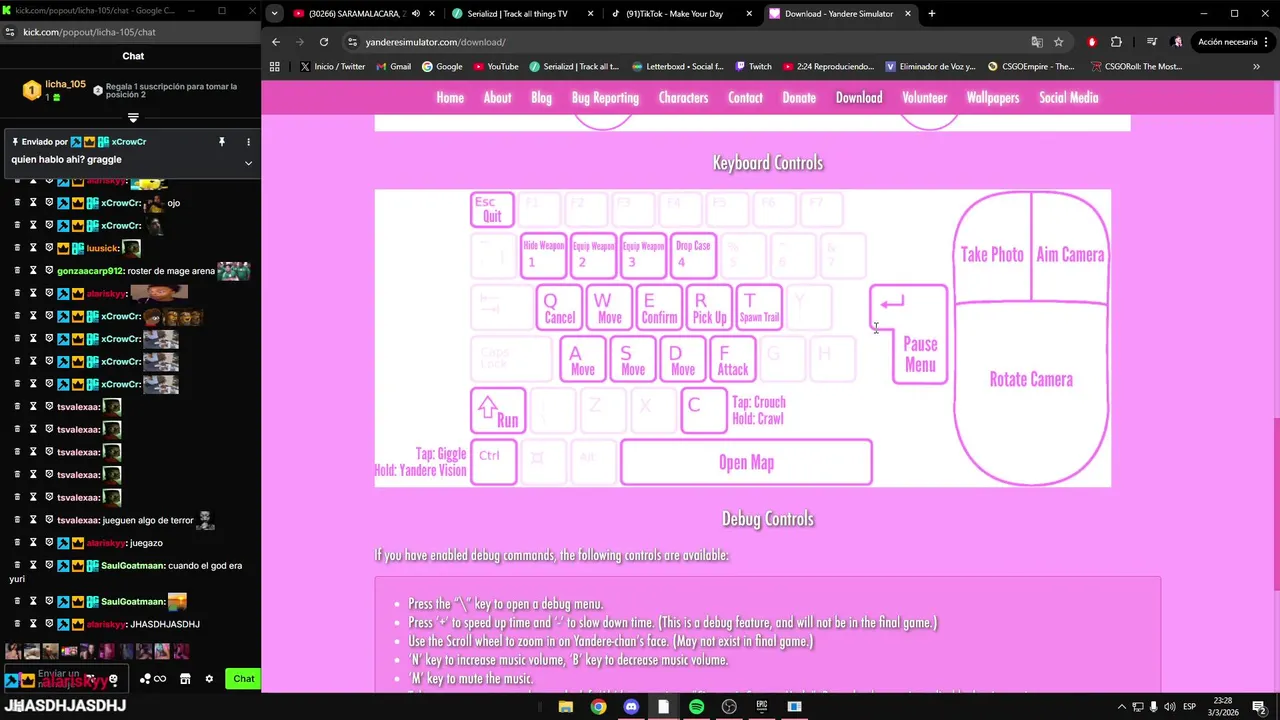Image resolution: width=1280 pixels, height=720 pixels.
Task: Show more bookmarks with the double chevron
Action: tap(1256, 67)
